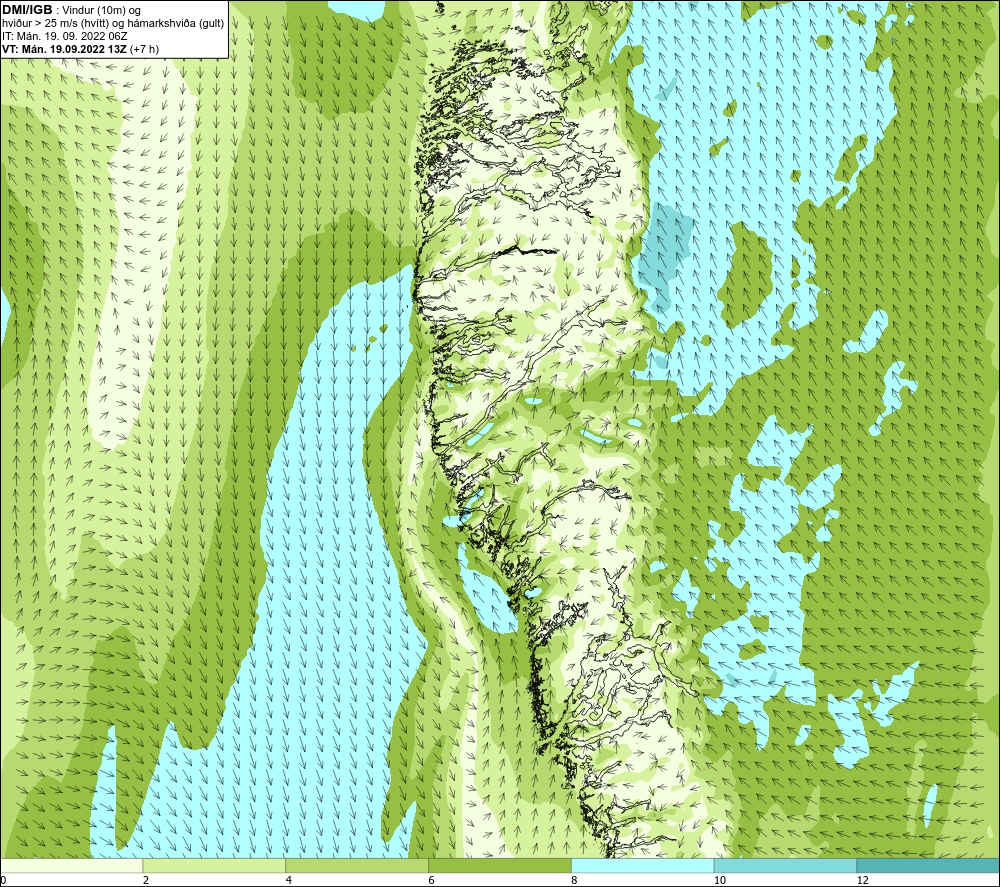Click the scale label '10'
This screenshot has width=1000, height=887.
click(x=720, y=881)
